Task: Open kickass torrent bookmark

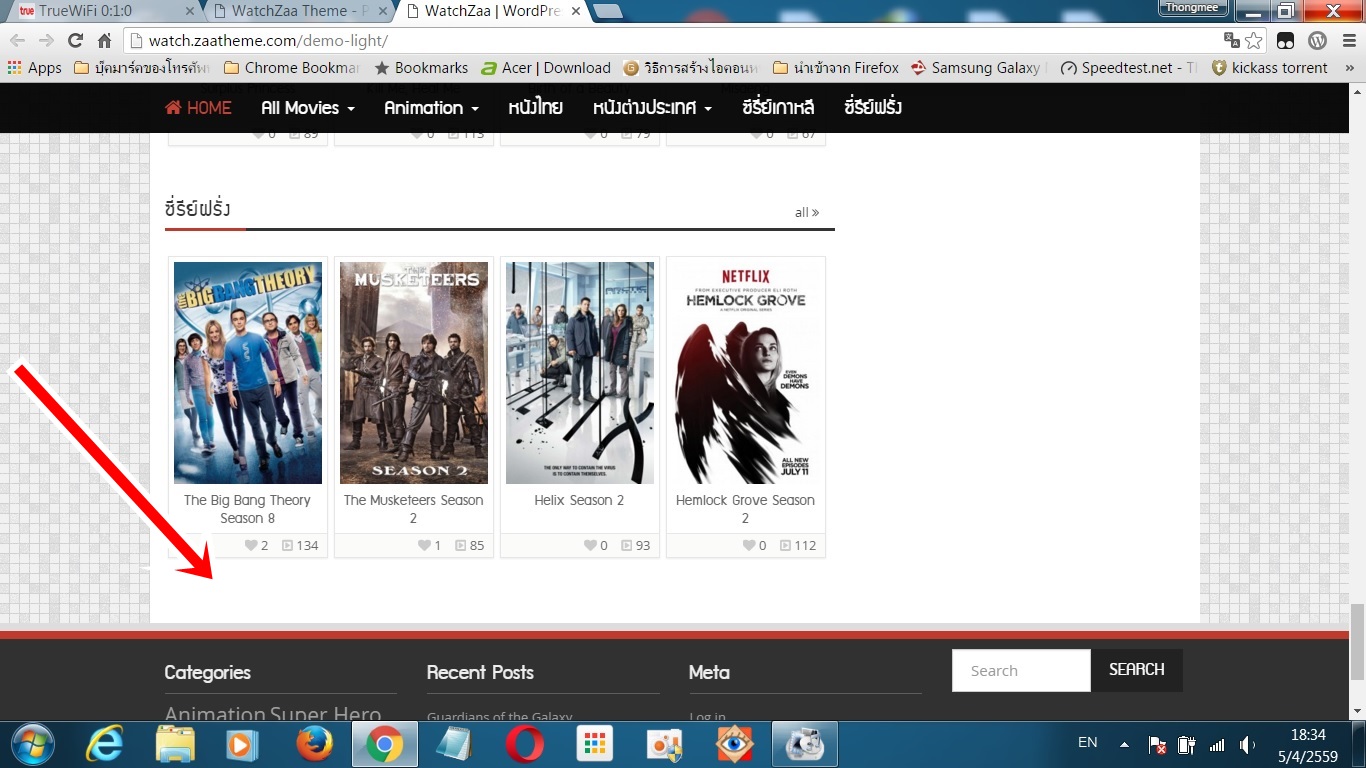Action: [1270, 68]
